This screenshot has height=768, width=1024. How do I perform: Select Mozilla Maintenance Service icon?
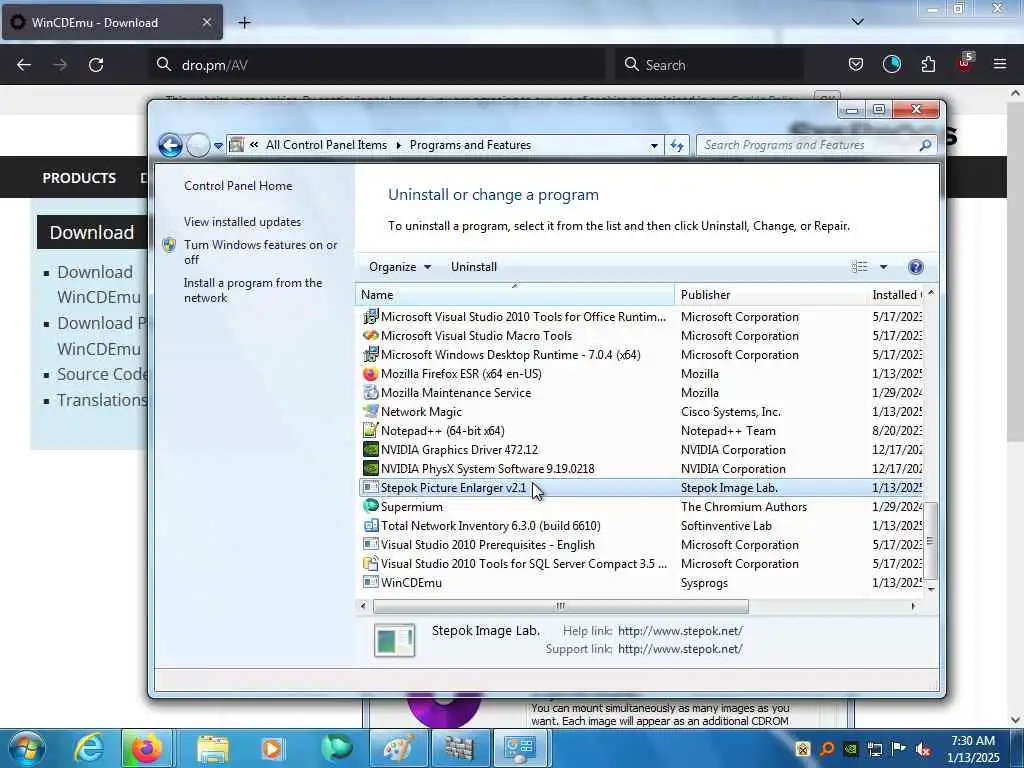(x=370, y=392)
